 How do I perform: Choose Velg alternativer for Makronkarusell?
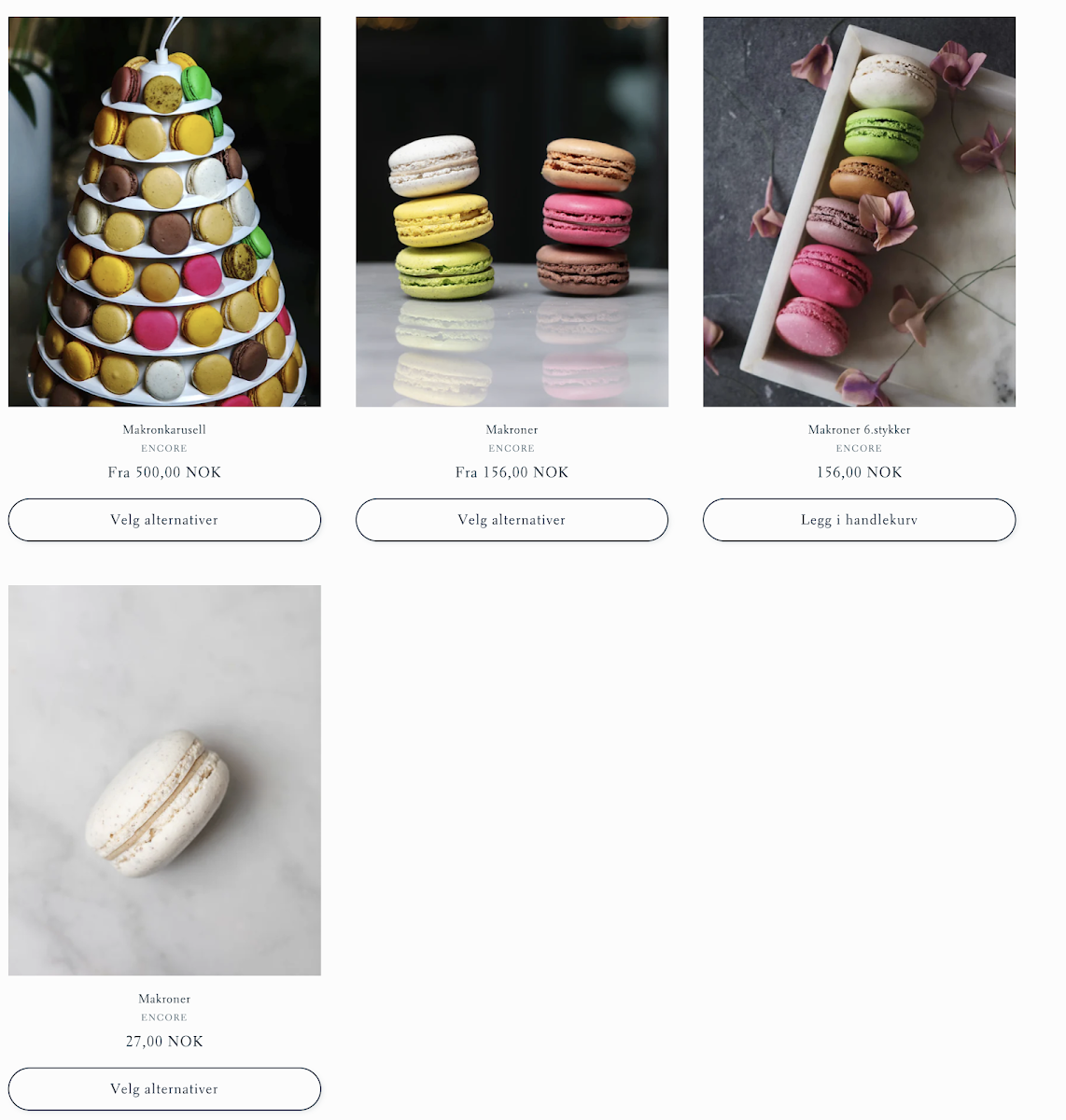coord(164,520)
